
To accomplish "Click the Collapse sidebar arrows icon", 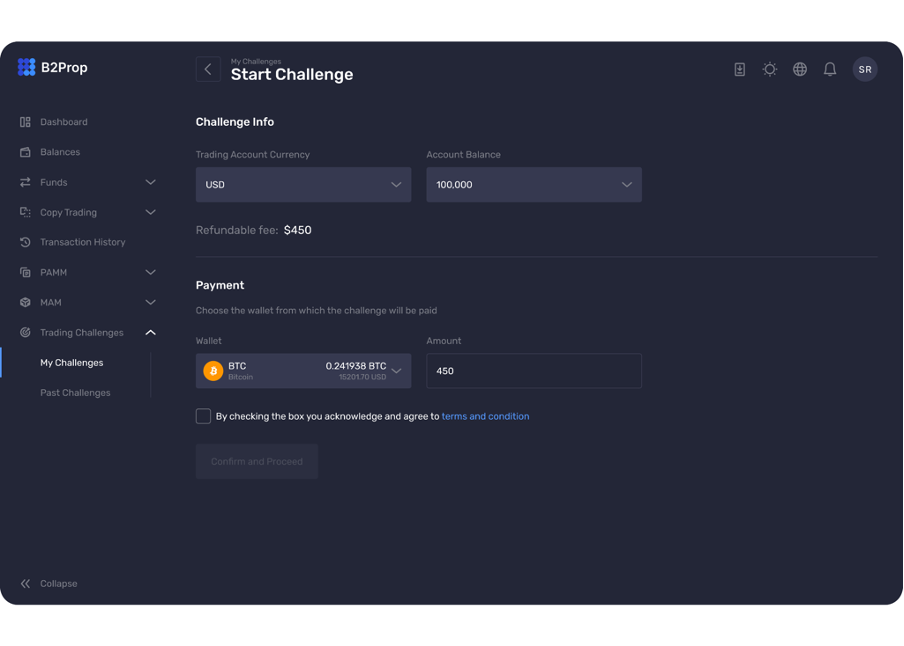I will tap(26, 584).
